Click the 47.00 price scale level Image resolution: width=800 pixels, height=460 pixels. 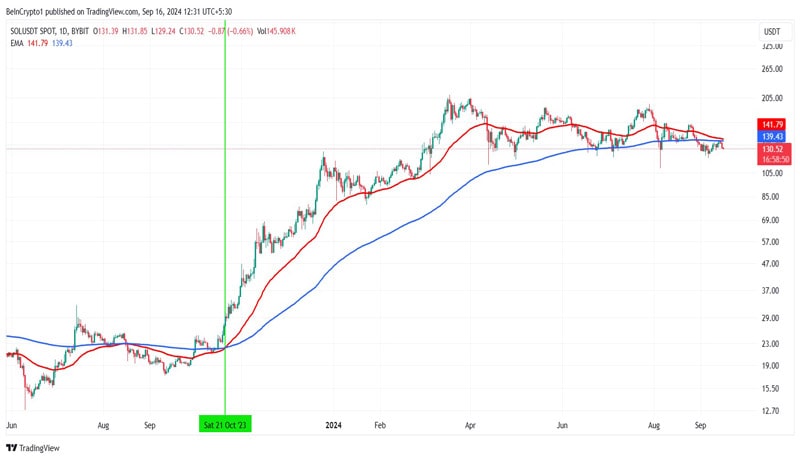click(771, 264)
